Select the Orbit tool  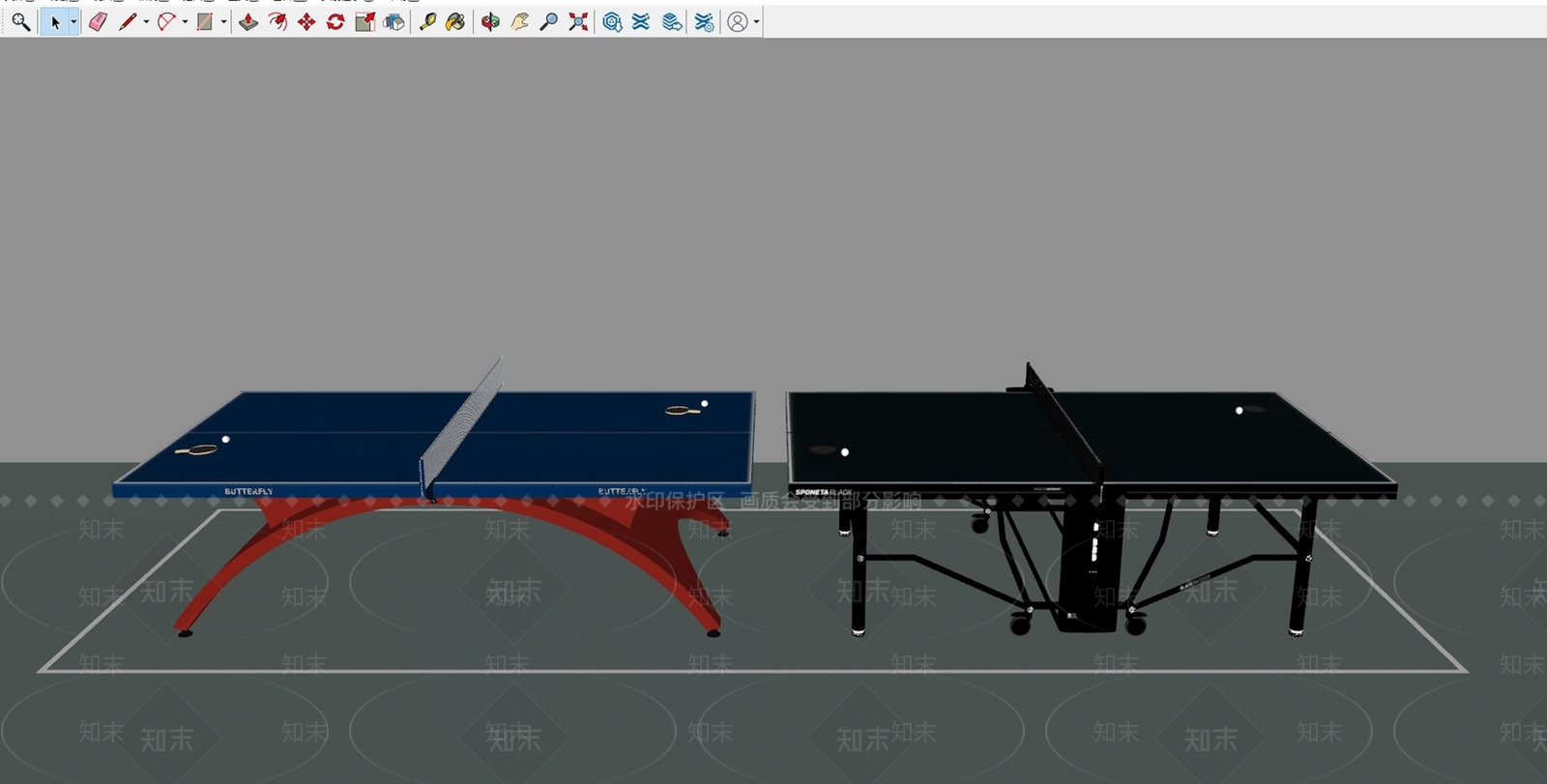[x=490, y=21]
